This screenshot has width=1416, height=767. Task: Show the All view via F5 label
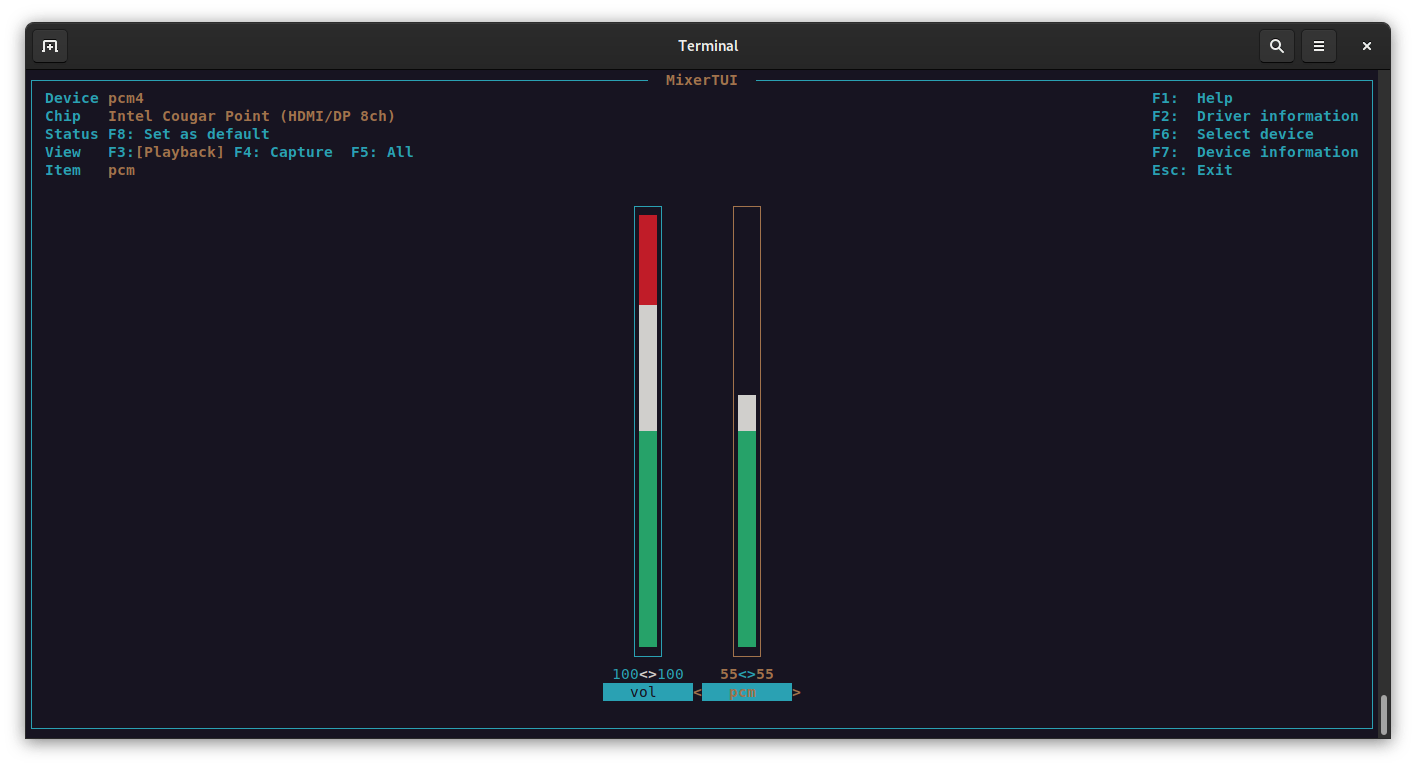[382, 151]
